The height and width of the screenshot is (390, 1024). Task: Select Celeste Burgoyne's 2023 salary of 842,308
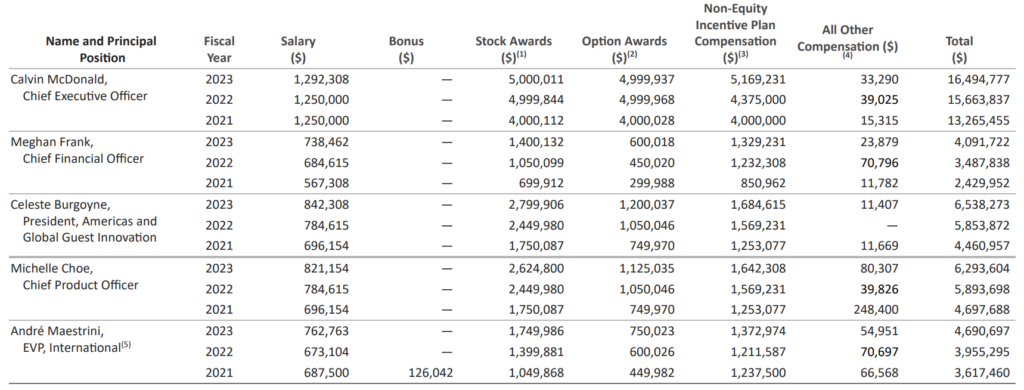(x=325, y=204)
